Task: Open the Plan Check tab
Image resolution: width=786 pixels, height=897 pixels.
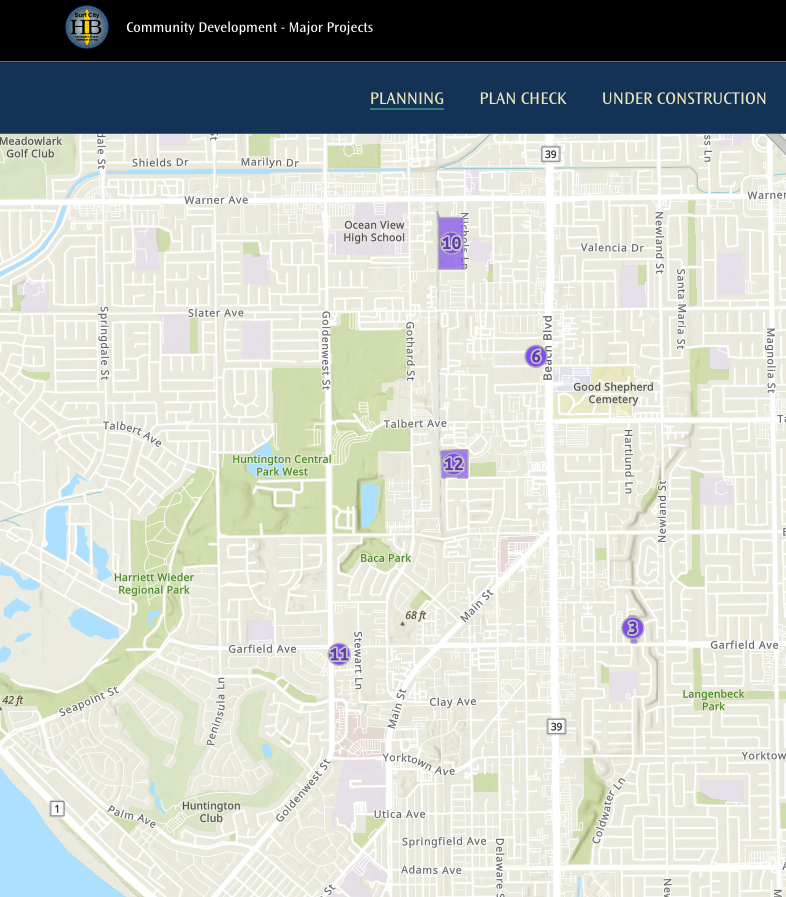Action: [523, 98]
